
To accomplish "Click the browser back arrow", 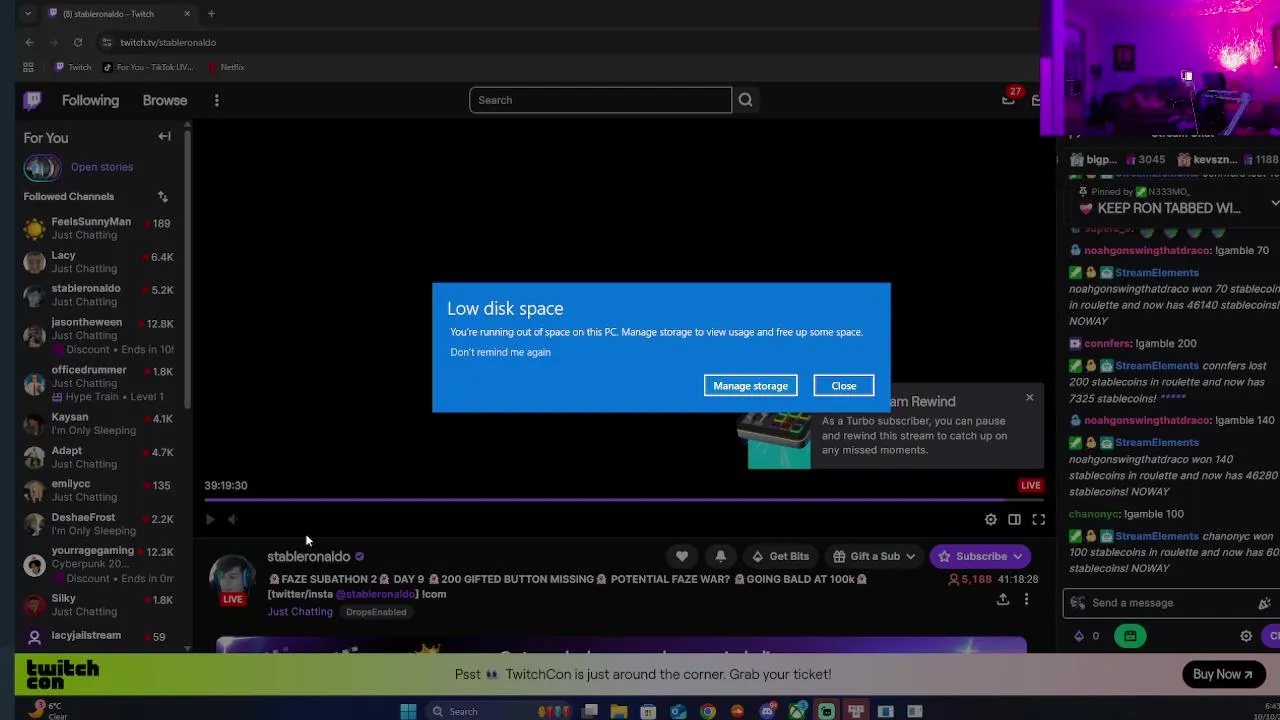I will [29, 42].
